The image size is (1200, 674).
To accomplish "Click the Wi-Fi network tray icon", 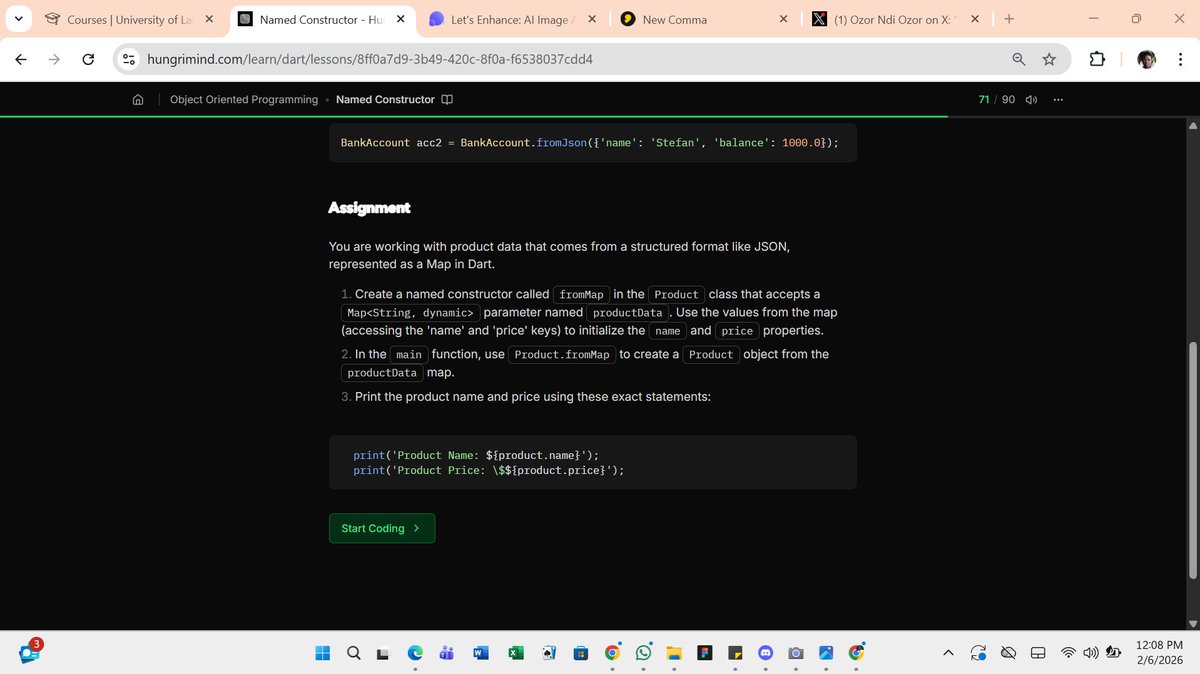I will tap(1068, 653).
